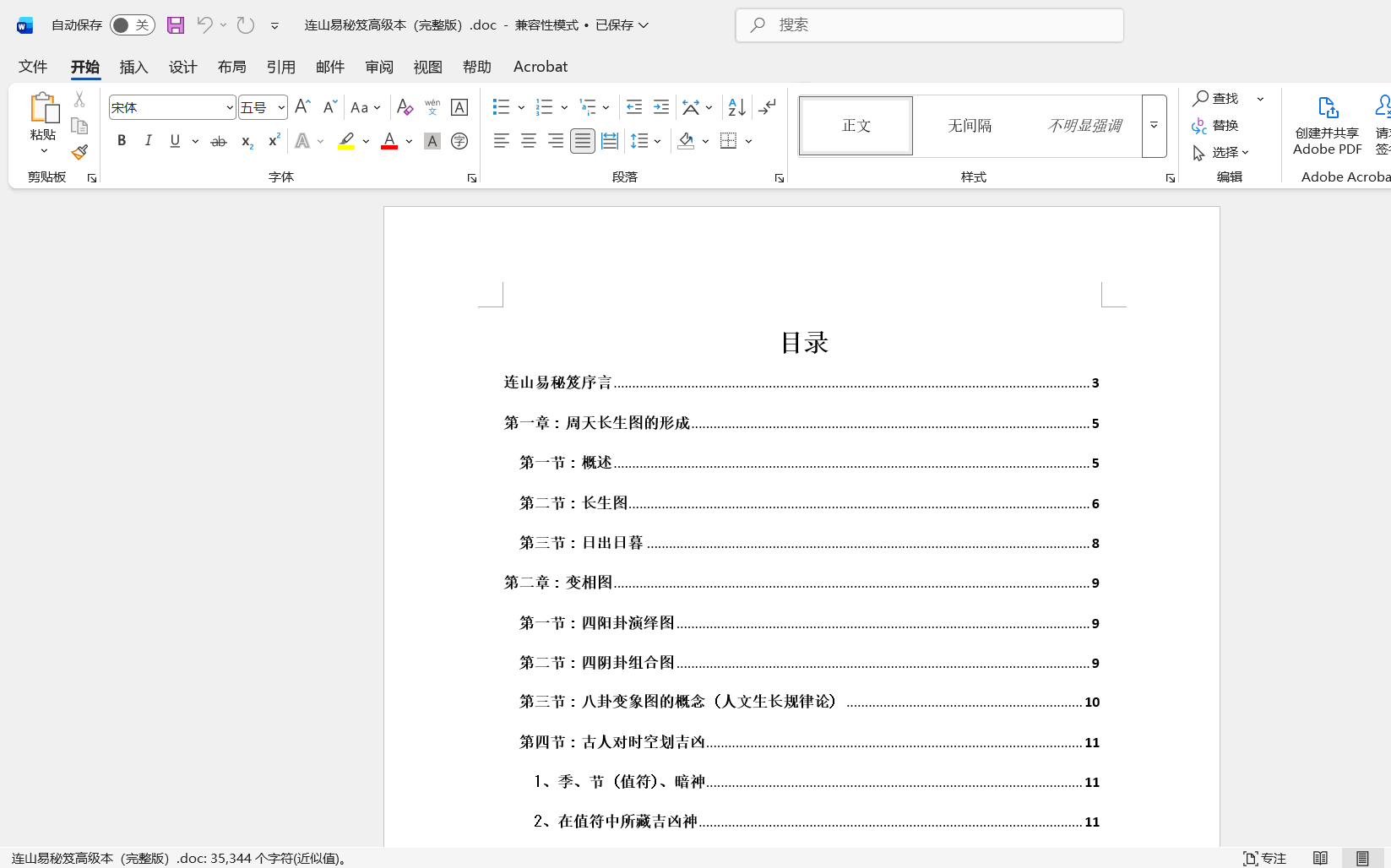The height and width of the screenshot is (868, 1391).
Task: Redo the last action
Action: pos(246,25)
